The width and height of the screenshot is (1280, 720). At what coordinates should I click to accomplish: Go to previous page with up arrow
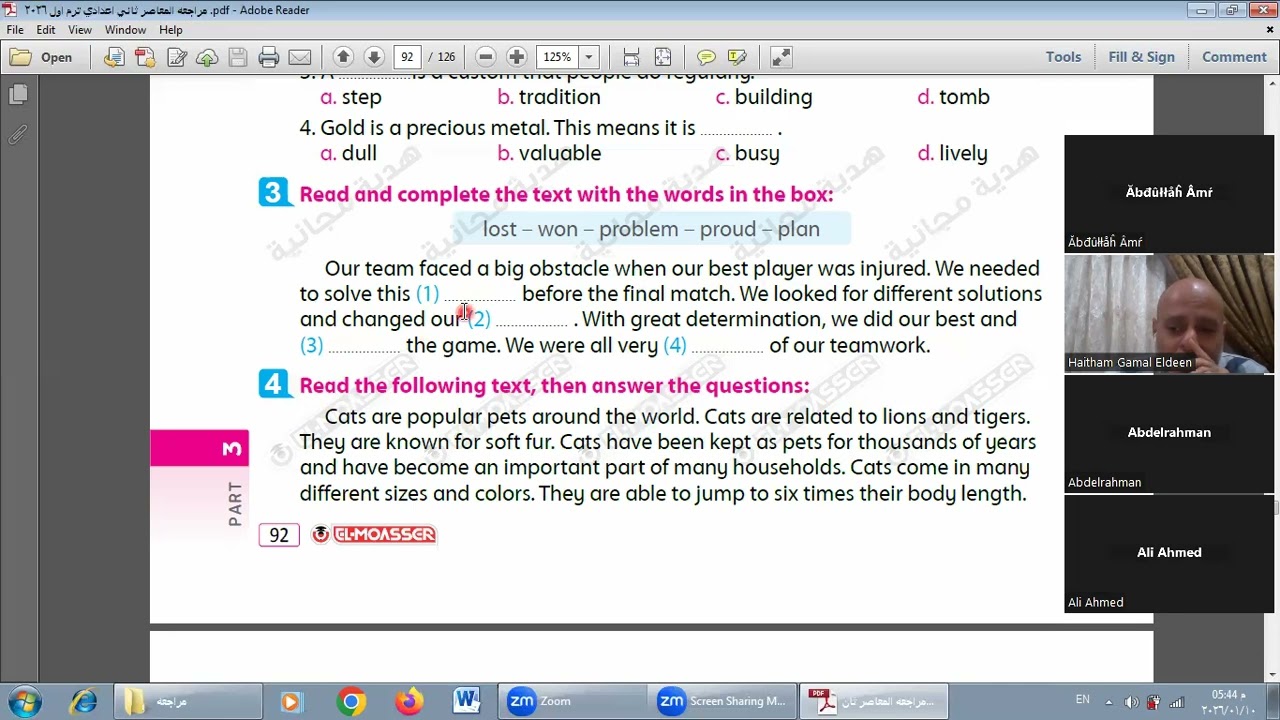pyautogui.click(x=343, y=57)
